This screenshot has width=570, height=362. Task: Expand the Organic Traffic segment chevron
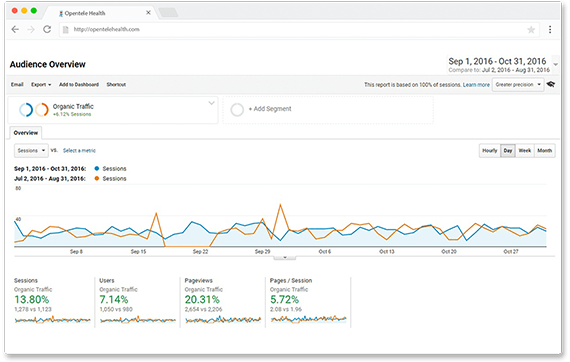tap(211, 103)
